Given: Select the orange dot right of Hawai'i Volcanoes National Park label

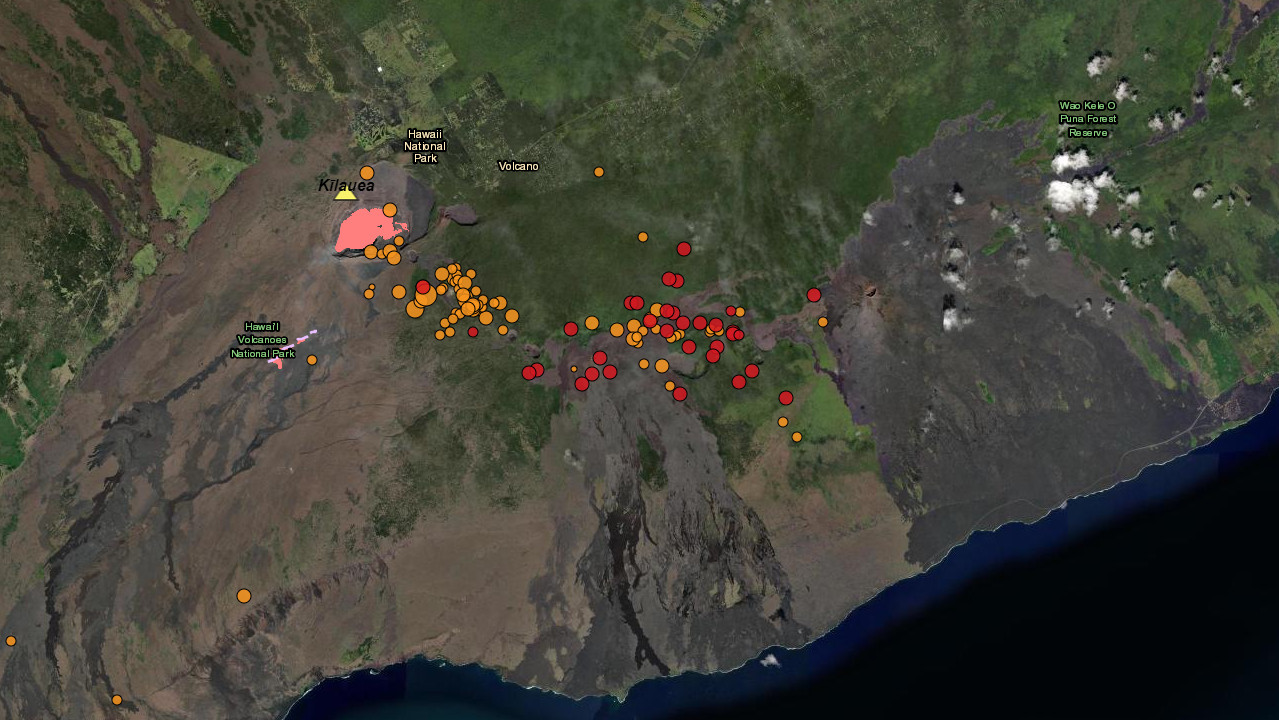Looking at the screenshot, I should pyautogui.click(x=312, y=360).
